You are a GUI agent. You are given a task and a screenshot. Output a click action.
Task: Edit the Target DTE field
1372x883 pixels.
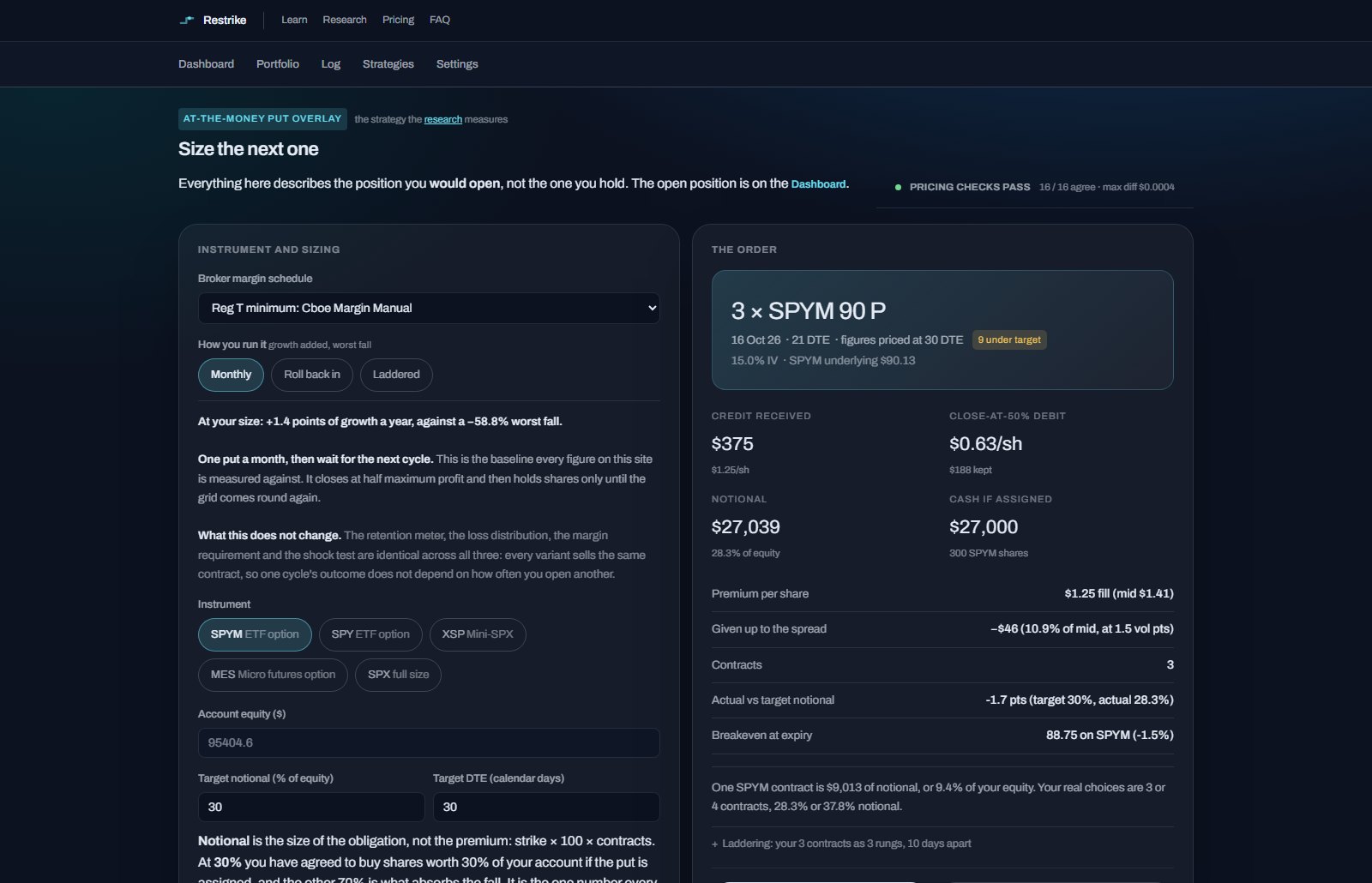(546, 807)
